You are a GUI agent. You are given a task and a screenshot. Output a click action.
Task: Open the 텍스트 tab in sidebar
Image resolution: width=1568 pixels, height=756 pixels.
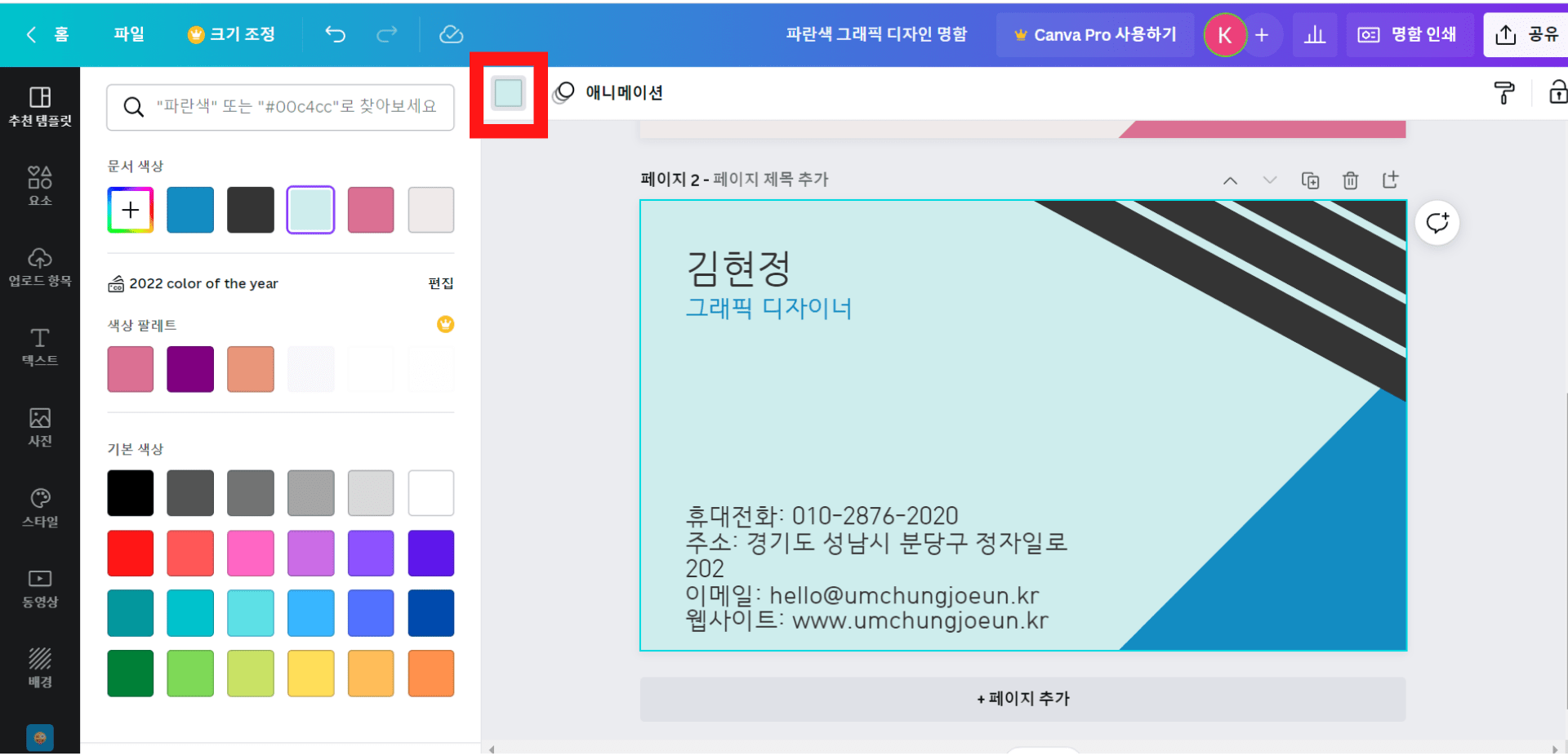tap(40, 346)
